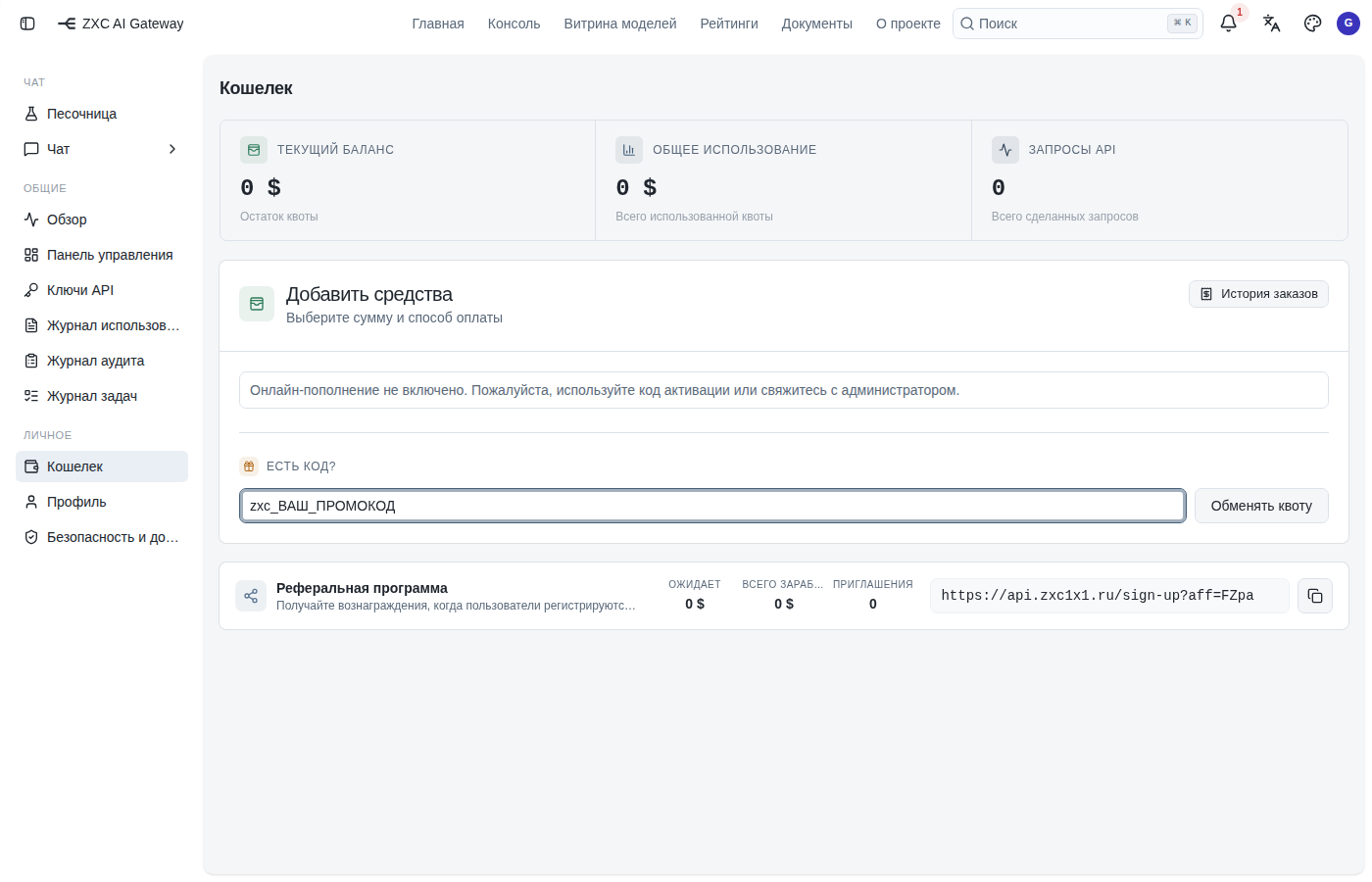This screenshot has height=882, width=1372.
Task: Click the ⌘K shortcut badge in search
Action: tap(1183, 24)
